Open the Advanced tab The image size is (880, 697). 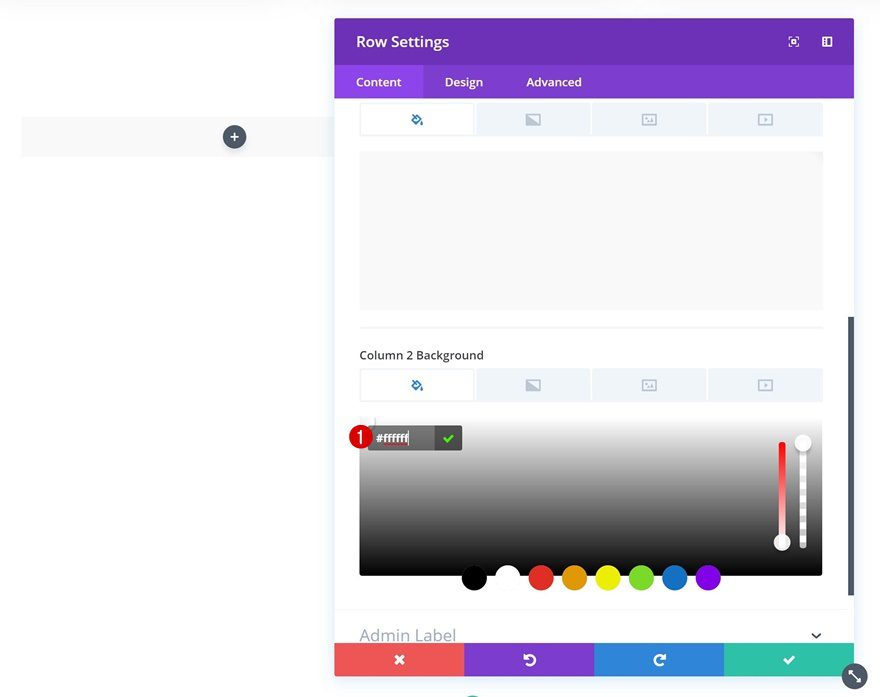553,82
